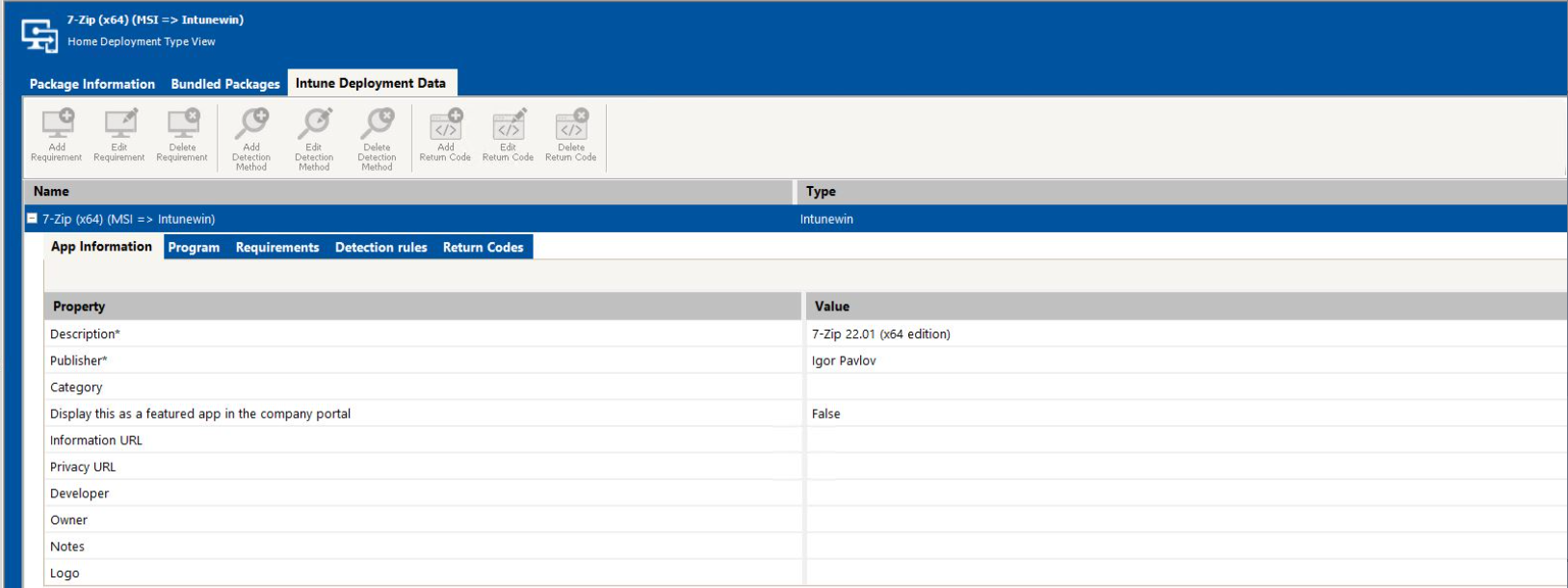Click the Name column header

point(52,192)
